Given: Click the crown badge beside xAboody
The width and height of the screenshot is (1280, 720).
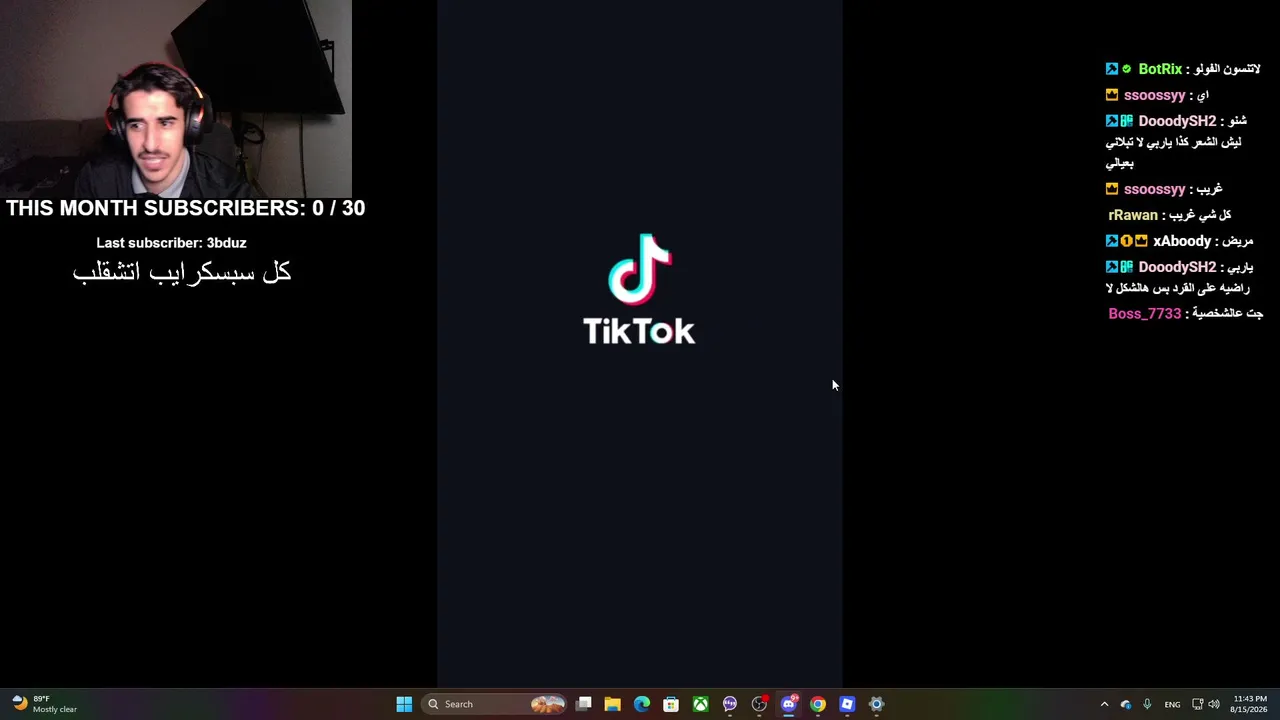Looking at the screenshot, I should (x=1141, y=241).
